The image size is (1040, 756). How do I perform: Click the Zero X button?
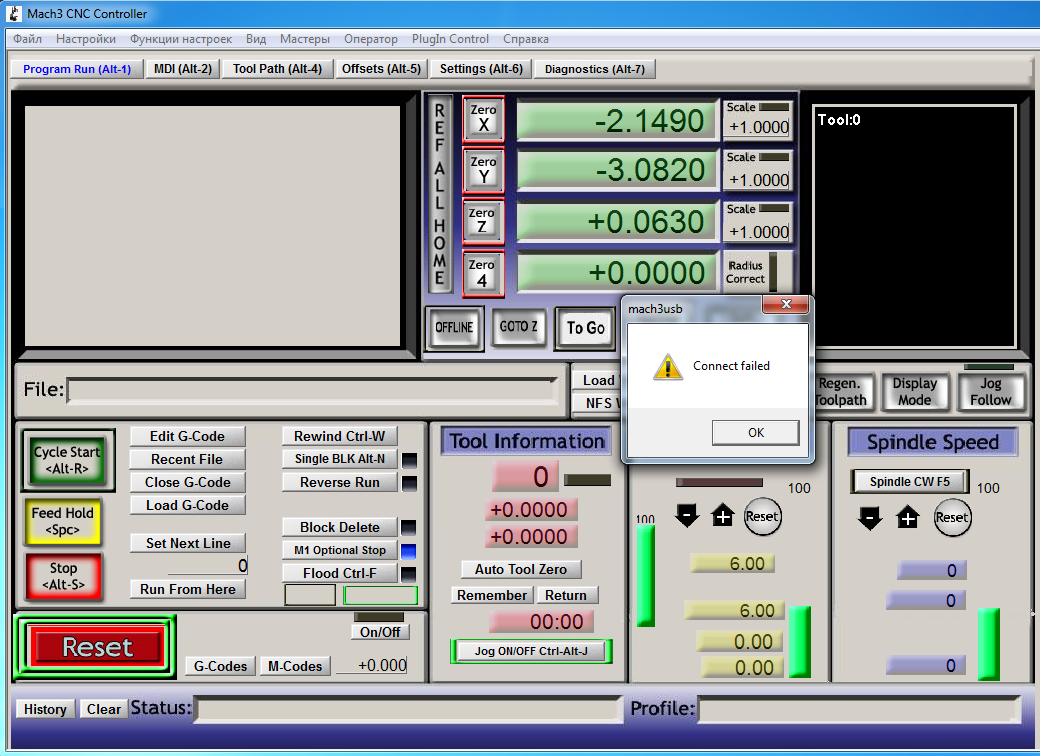484,119
